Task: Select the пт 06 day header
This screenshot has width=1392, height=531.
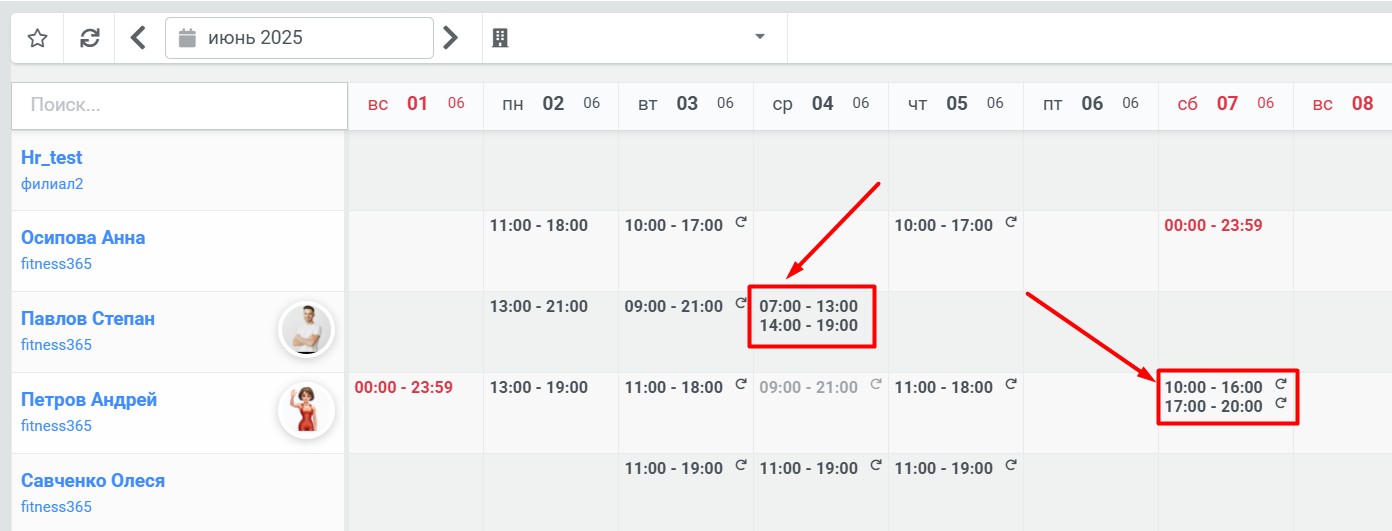Action: point(1091,103)
